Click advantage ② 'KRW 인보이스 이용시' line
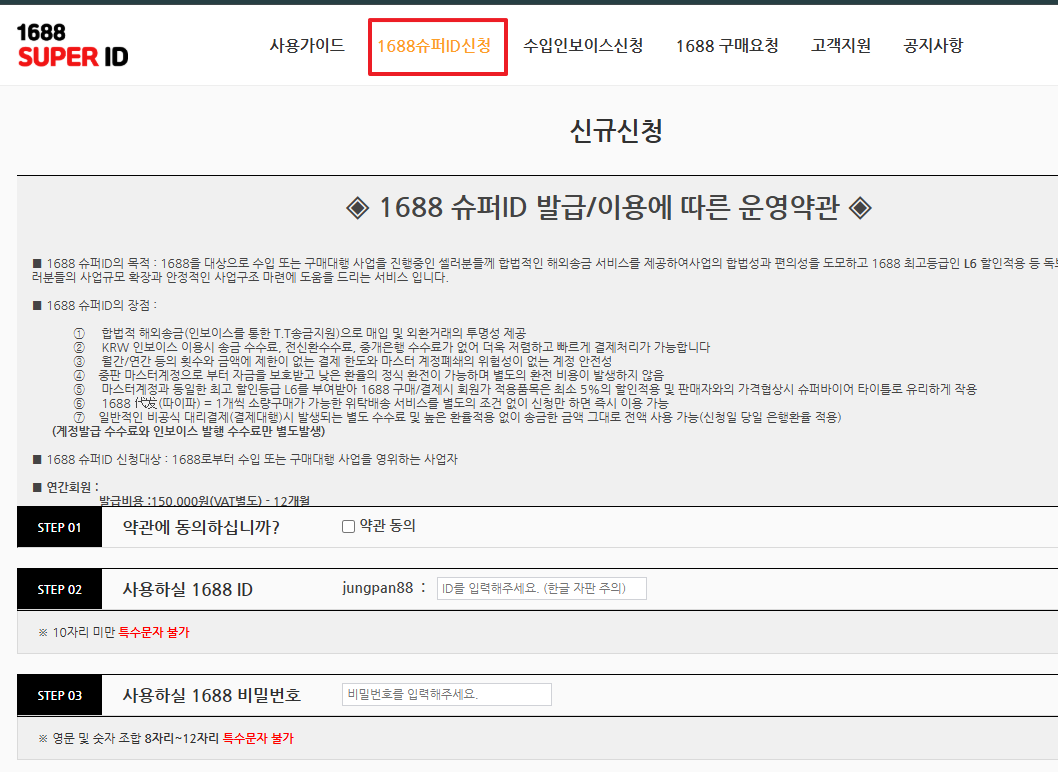 (392, 347)
